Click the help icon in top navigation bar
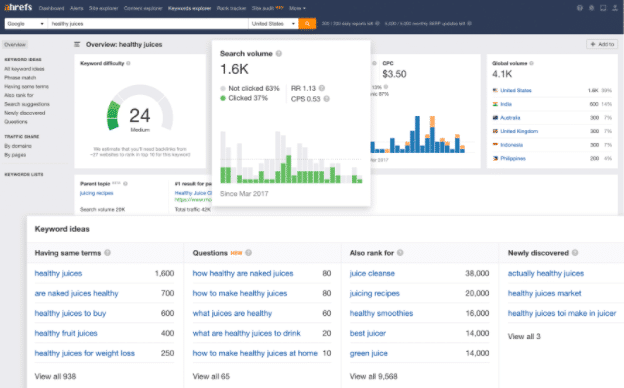This screenshot has height=388, width=624. point(580,8)
